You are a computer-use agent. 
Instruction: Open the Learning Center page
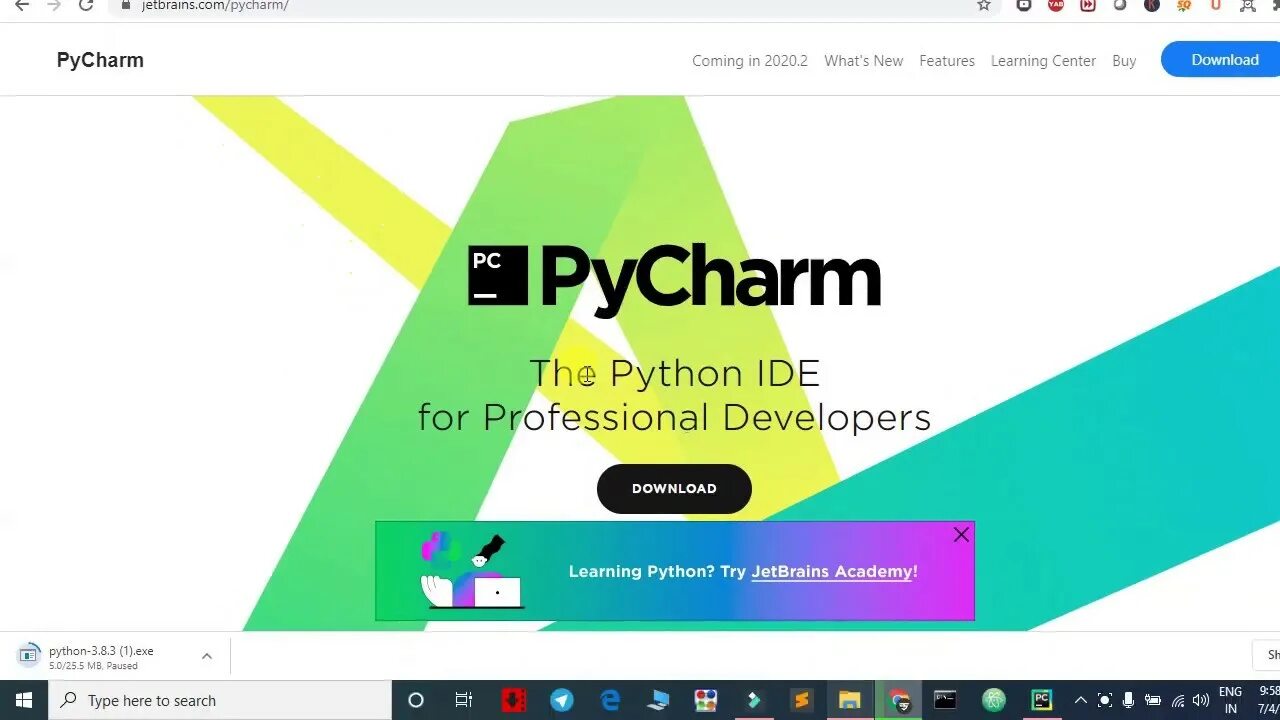(x=1043, y=61)
